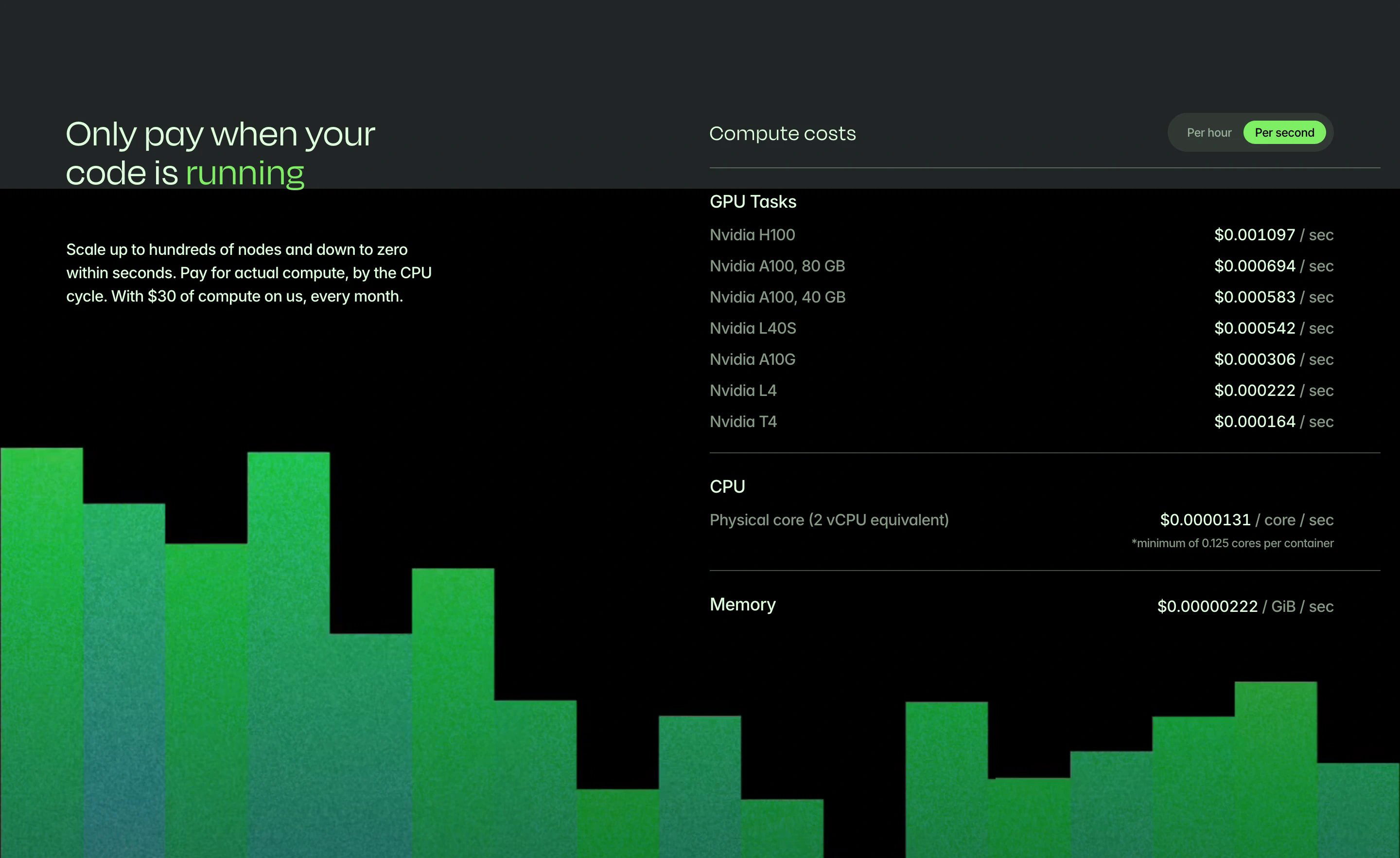
Task: Switch pricing to Per hour
Action: pos(1208,132)
